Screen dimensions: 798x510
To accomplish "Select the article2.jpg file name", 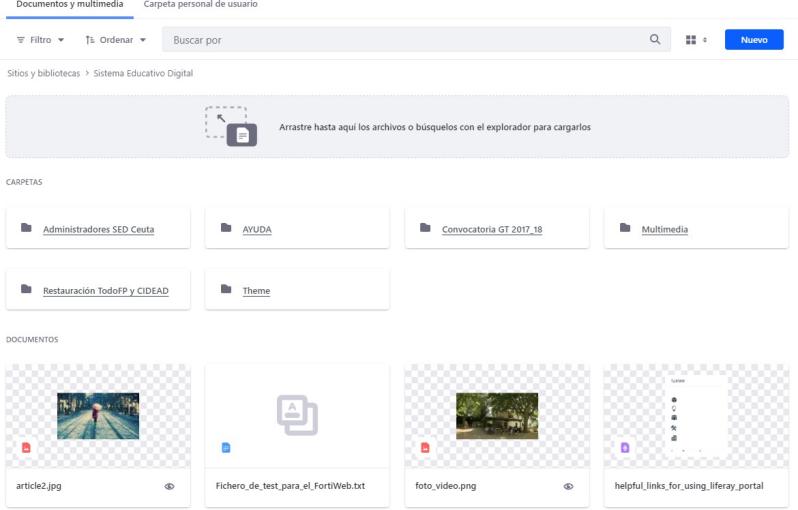I will click(x=39, y=486).
